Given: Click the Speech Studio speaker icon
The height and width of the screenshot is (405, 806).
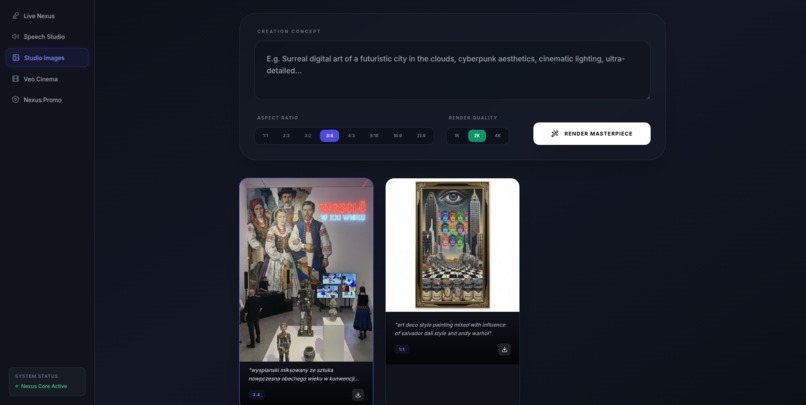Looking at the screenshot, I should [15, 36].
